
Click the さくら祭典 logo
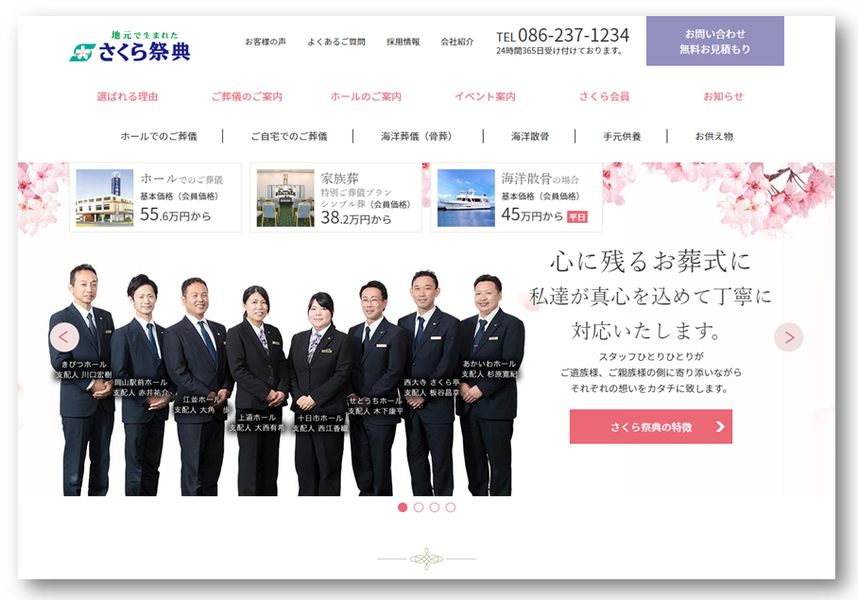(x=130, y=47)
